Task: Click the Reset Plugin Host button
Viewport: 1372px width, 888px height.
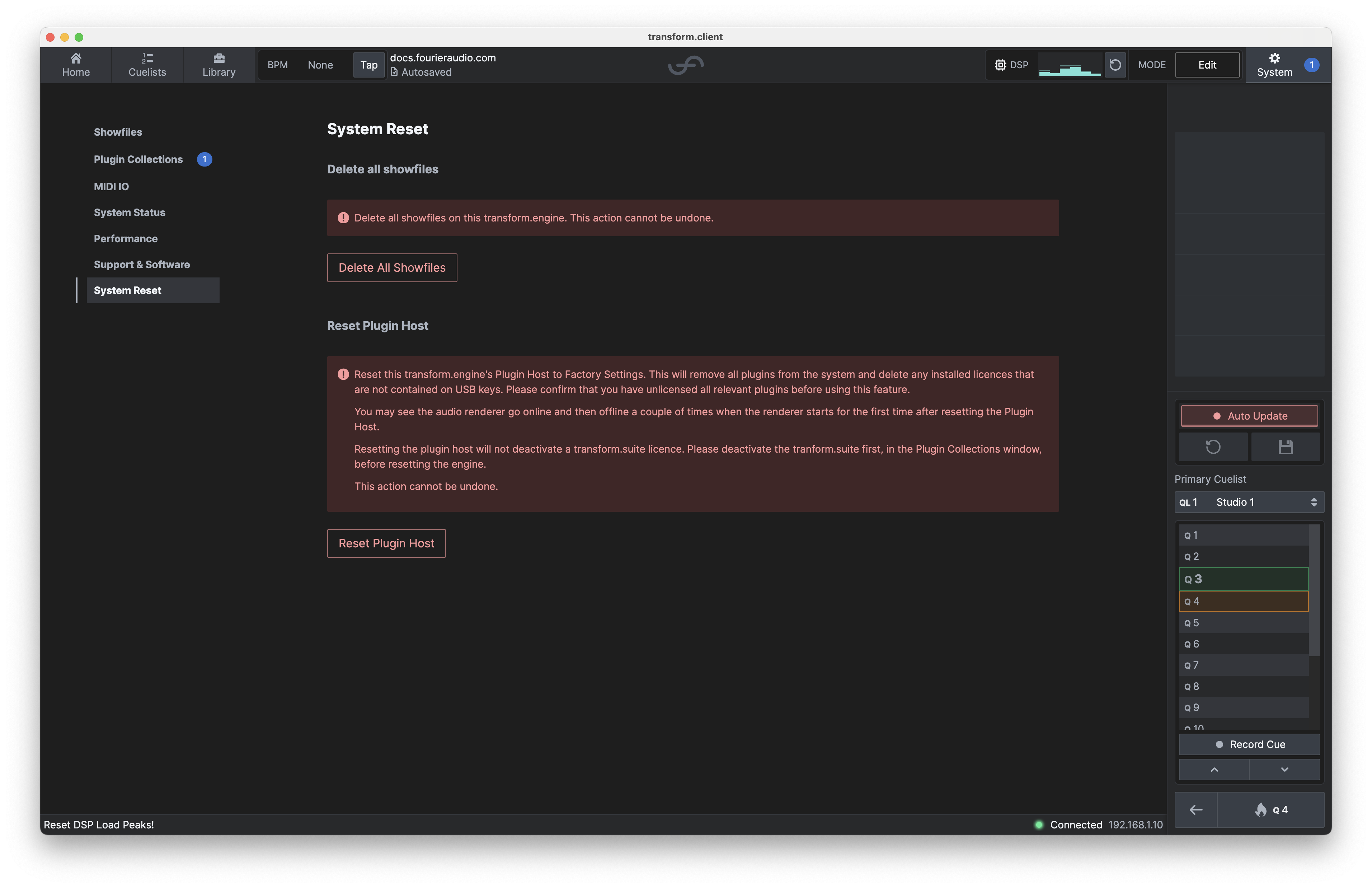Action: 386,543
